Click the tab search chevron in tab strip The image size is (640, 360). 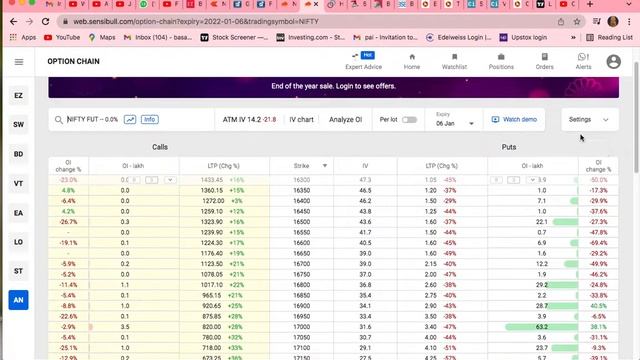click(x=629, y=4)
